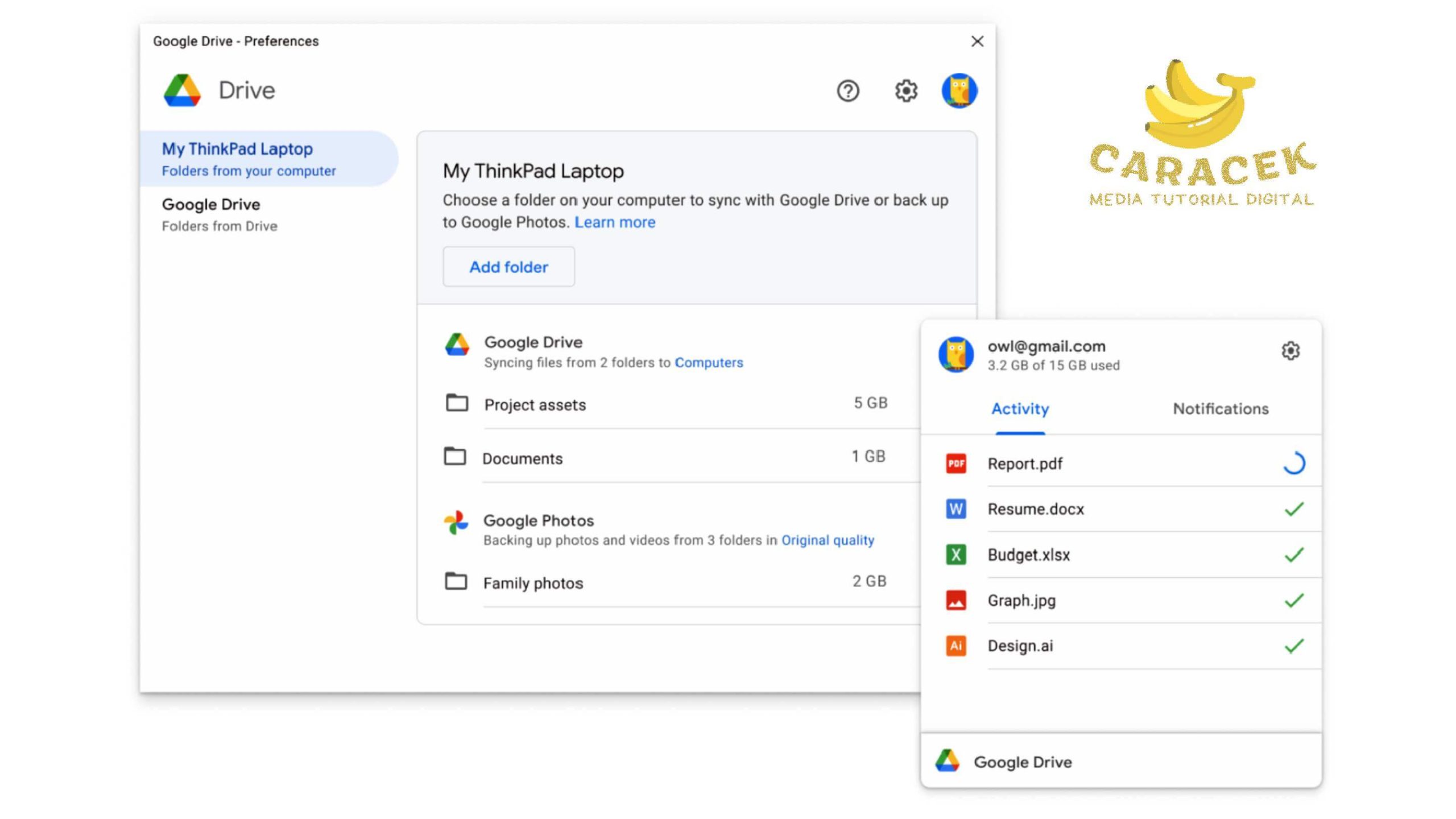Select My ThinkPad Laptop sidebar item
This screenshot has width=1456, height=819.
click(x=269, y=159)
